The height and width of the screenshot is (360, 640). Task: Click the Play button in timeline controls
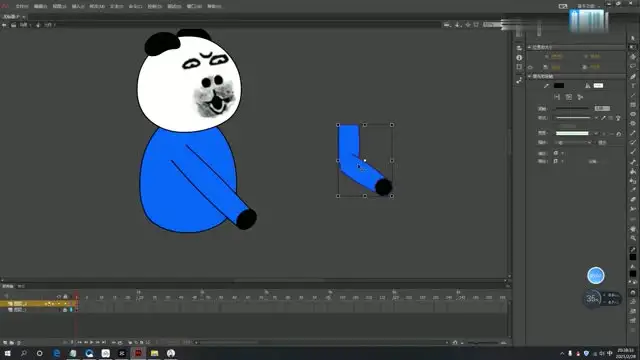click(x=91, y=342)
